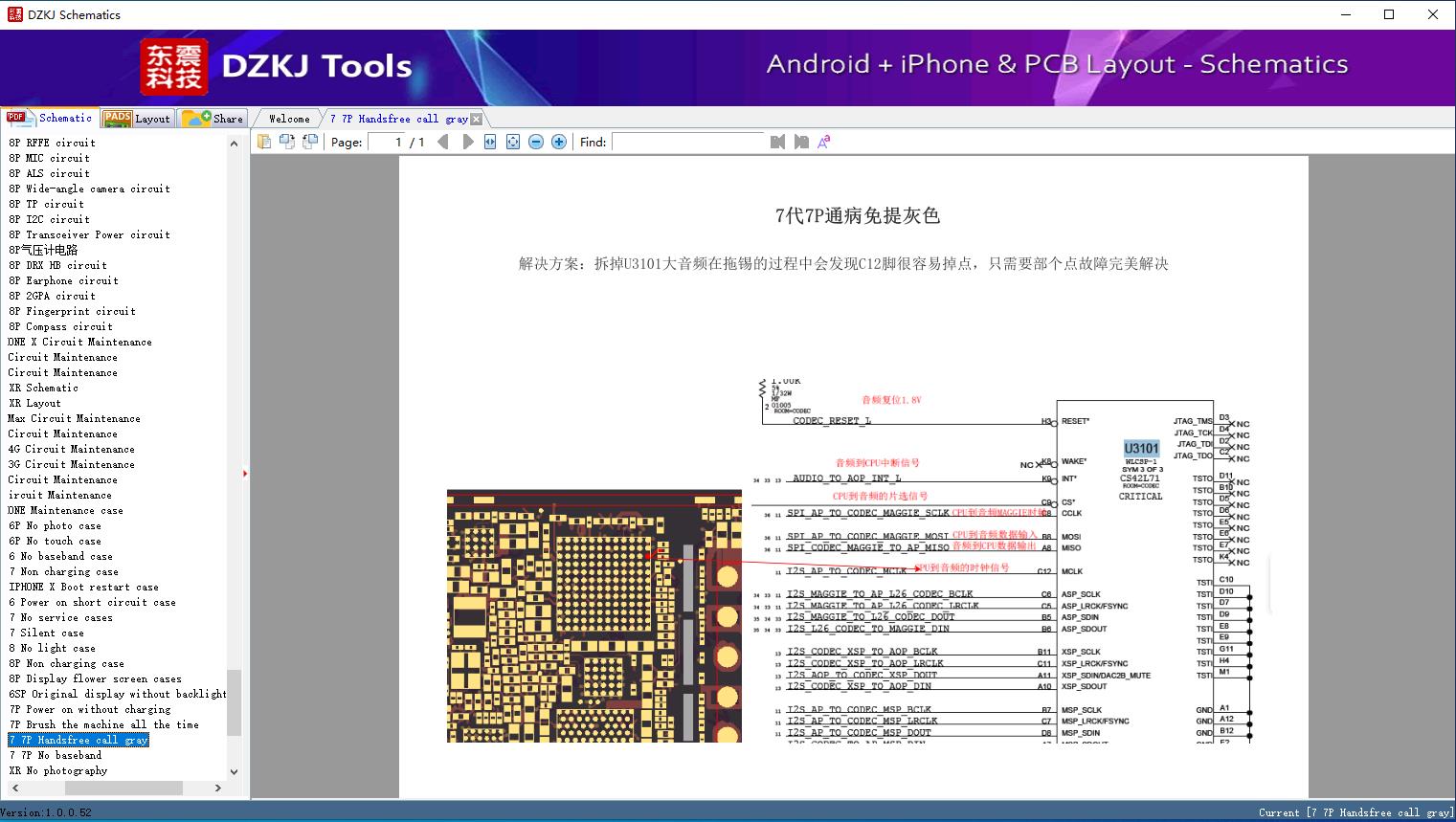Open '8P Transceiver Power circuit'
This screenshot has width=1456, height=822.
click(x=89, y=234)
